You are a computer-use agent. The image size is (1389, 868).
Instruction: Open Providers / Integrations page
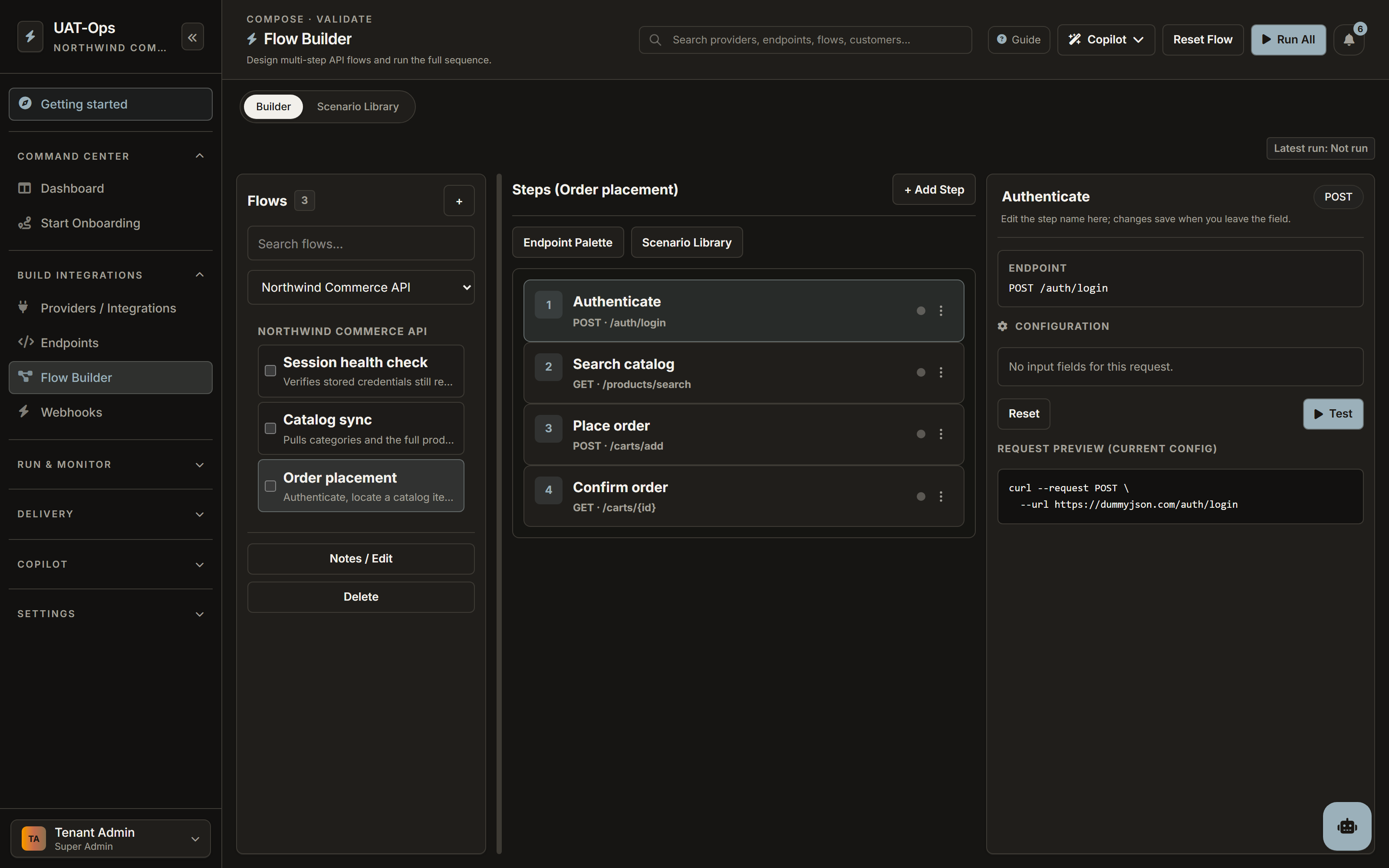(x=111, y=308)
